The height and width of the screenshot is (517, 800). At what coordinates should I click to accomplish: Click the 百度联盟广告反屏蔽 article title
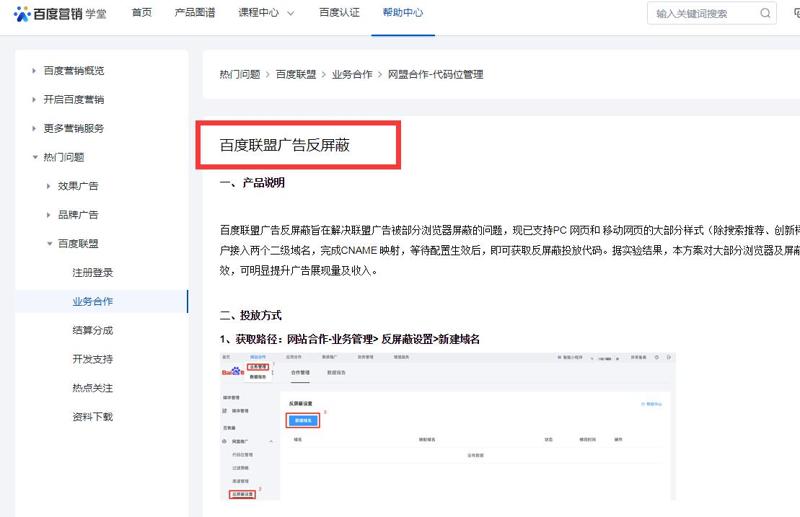coord(285,145)
